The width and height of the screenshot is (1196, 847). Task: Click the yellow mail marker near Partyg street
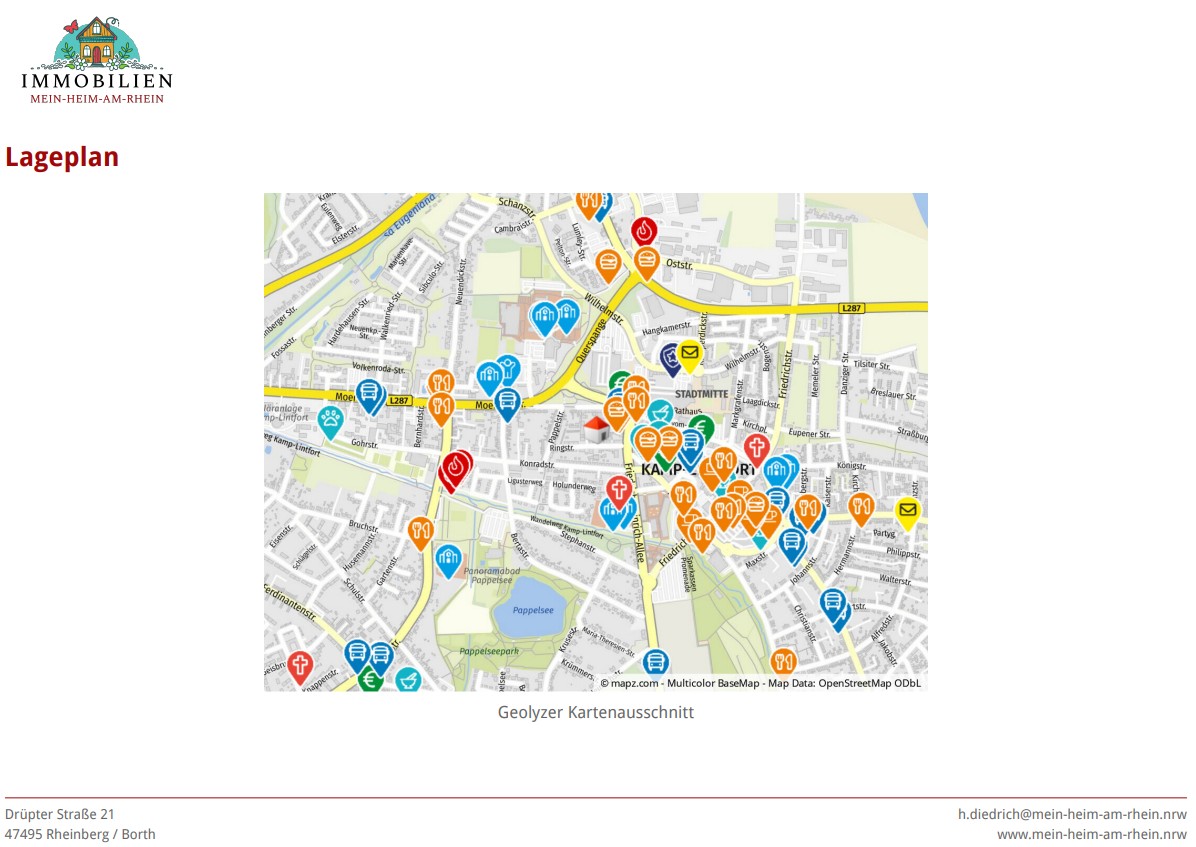coord(907,512)
